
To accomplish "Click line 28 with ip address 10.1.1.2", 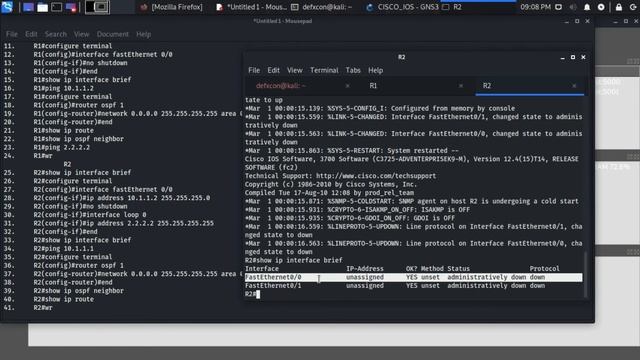I will (122, 198).
